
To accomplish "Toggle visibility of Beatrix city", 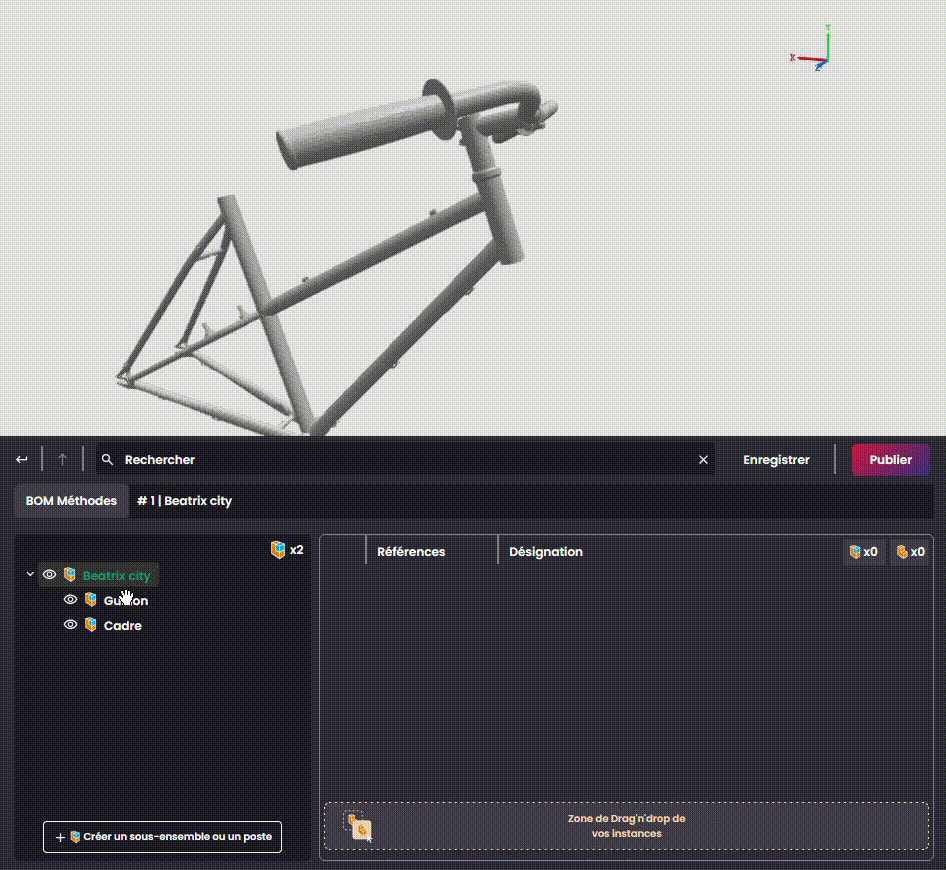I will click(49, 574).
